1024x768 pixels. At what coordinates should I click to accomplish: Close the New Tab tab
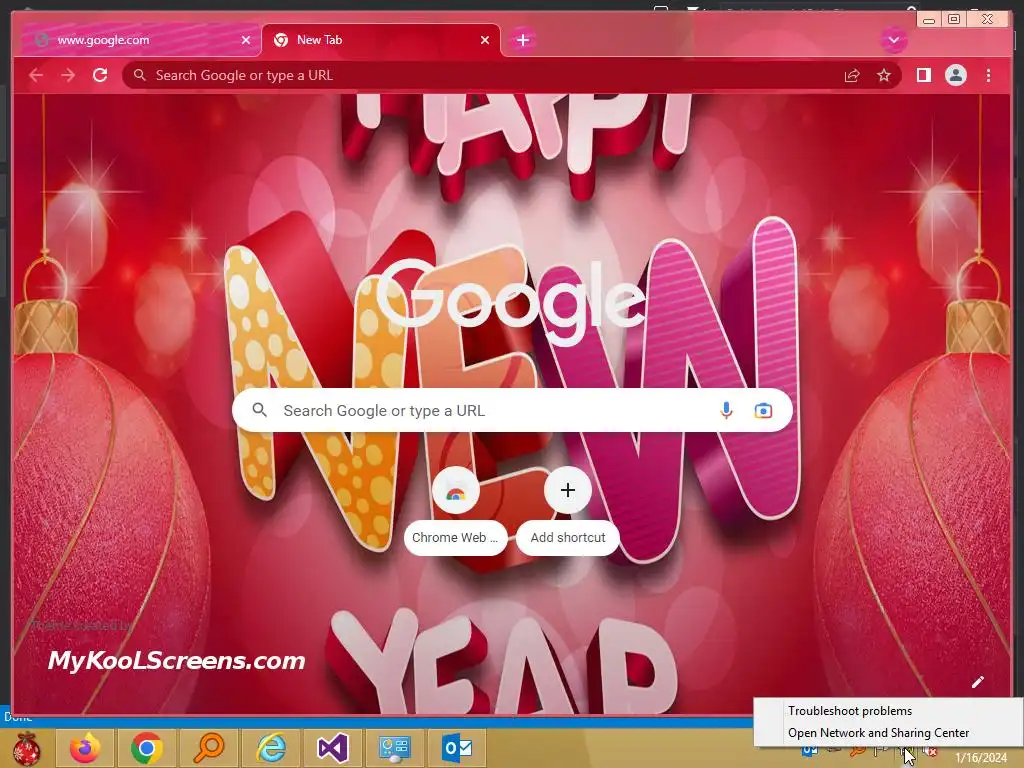(485, 40)
